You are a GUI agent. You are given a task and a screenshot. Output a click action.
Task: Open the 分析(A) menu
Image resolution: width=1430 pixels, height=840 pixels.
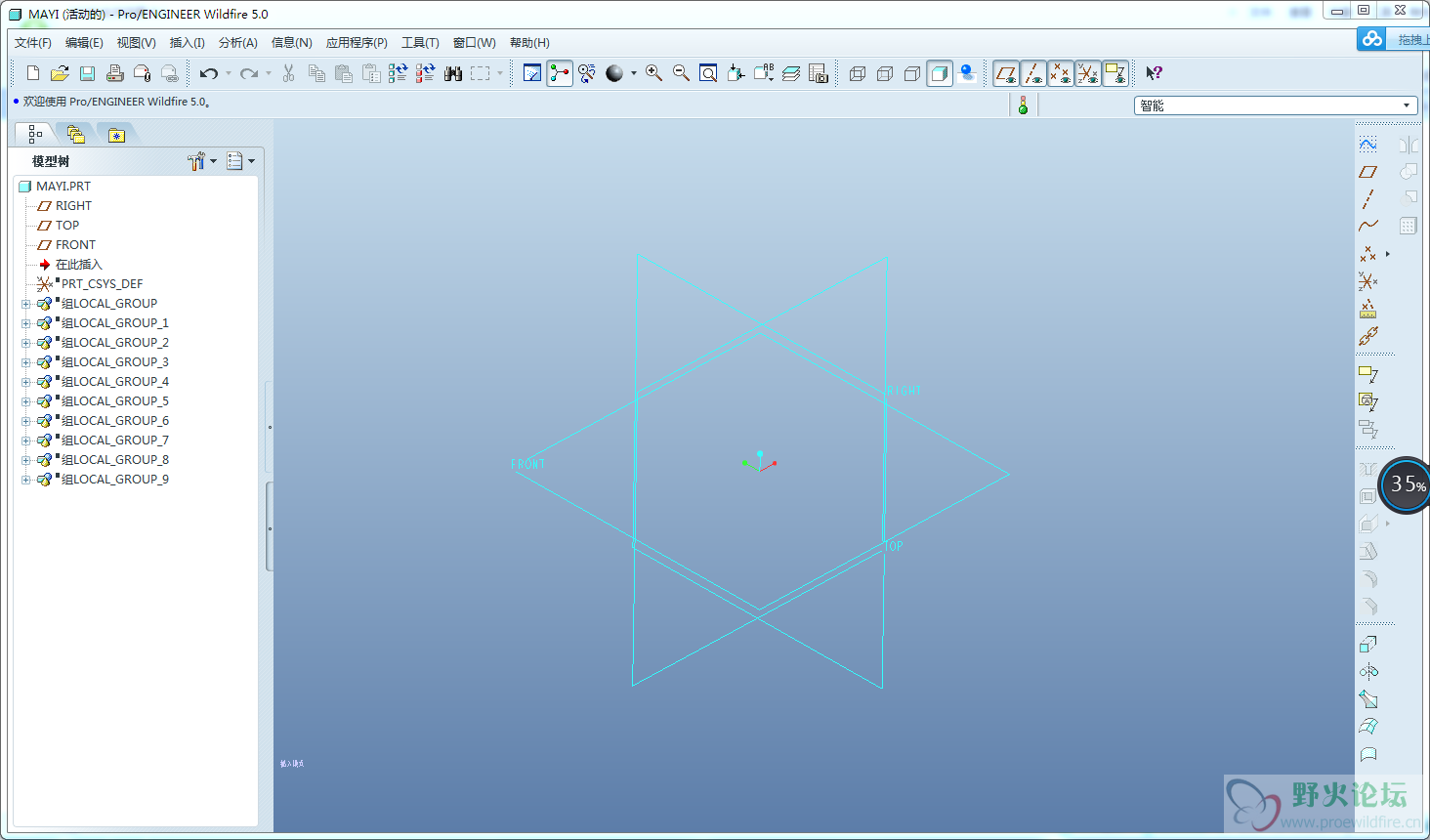[x=237, y=43]
